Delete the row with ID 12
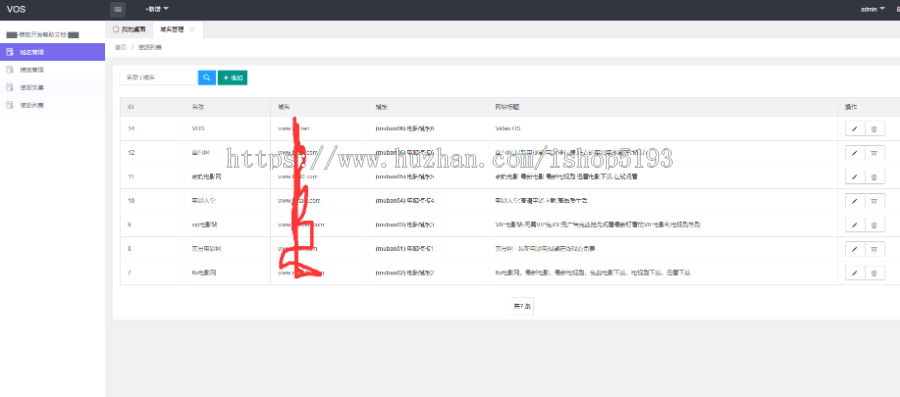The height and width of the screenshot is (397, 900). [x=874, y=153]
